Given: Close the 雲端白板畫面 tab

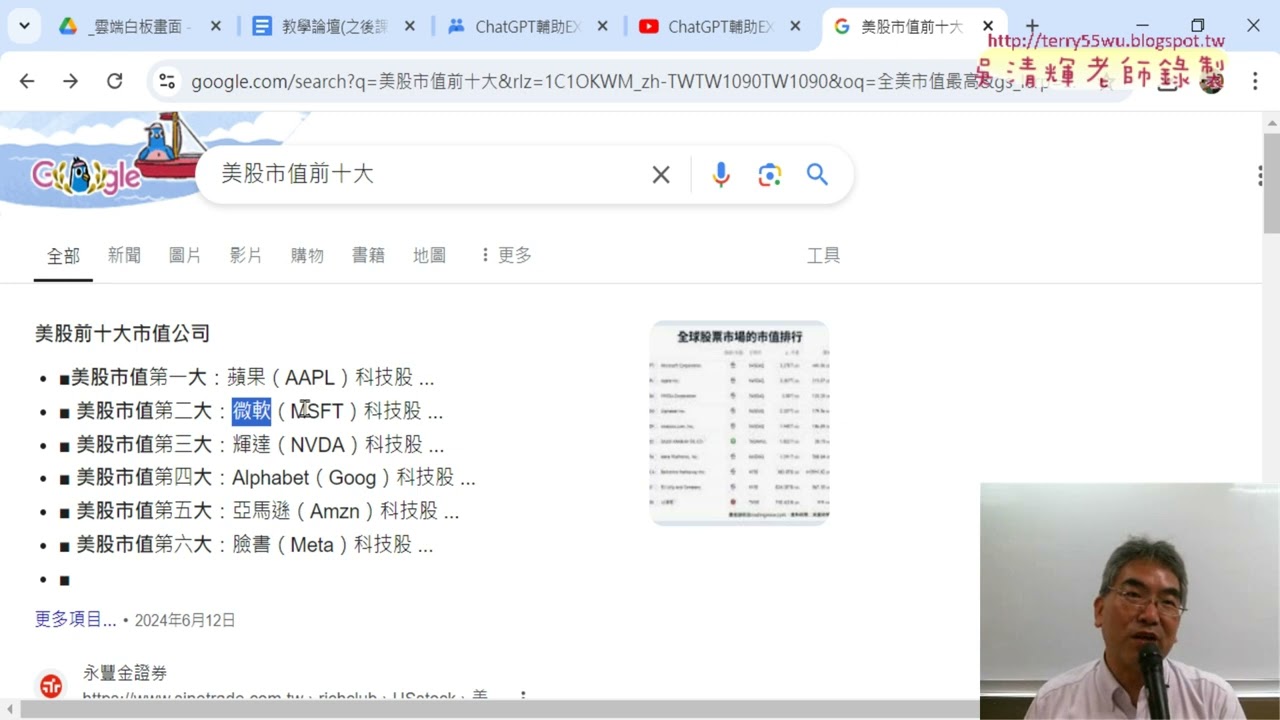Looking at the screenshot, I should (x=215, y=27).
